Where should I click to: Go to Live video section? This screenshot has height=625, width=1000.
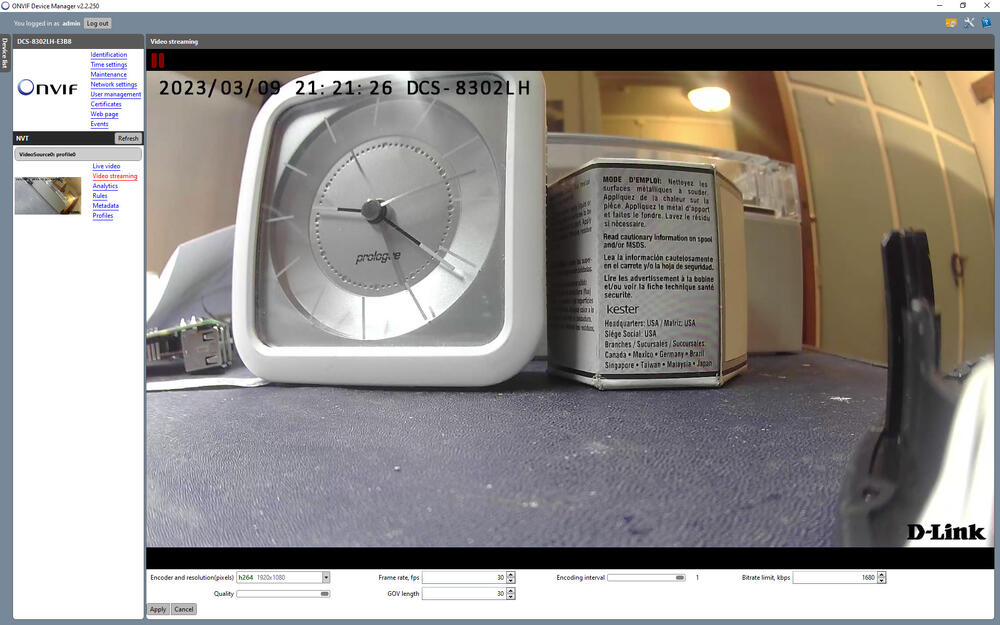106,166
